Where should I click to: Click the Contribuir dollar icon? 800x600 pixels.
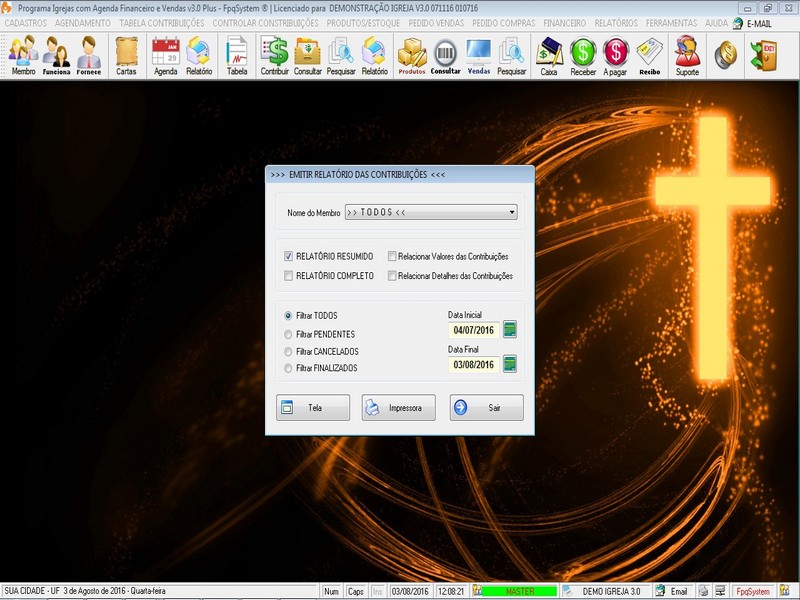274,56
